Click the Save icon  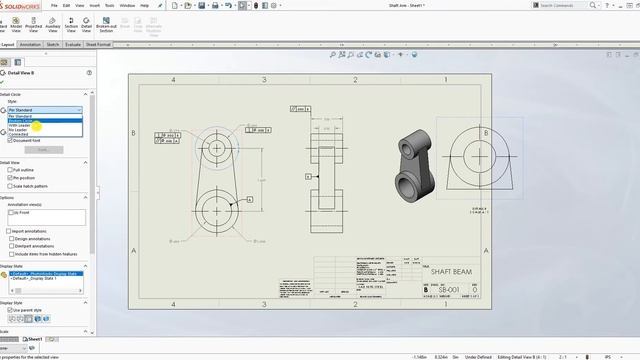coord(202,6)
